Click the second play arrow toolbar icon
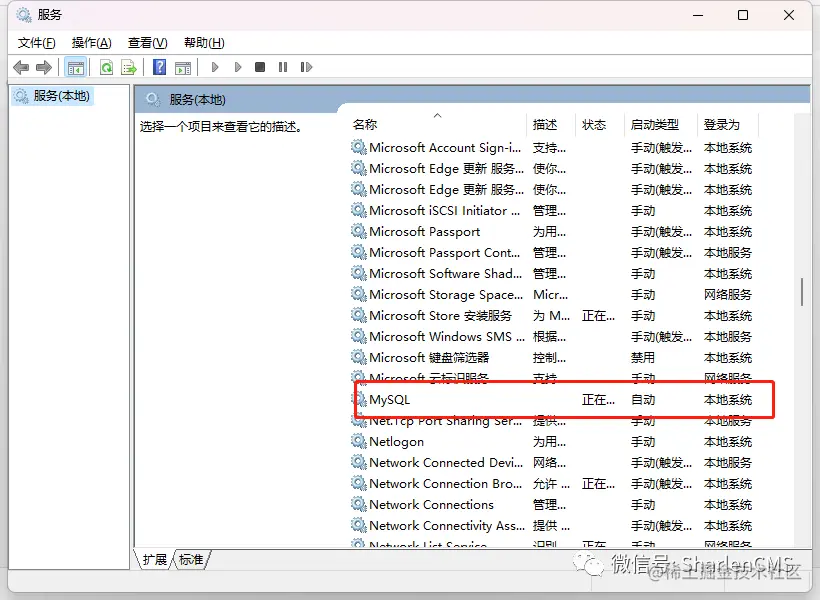Image resolution: width=820 pixels, height=600 pixels. coord(238,67)
